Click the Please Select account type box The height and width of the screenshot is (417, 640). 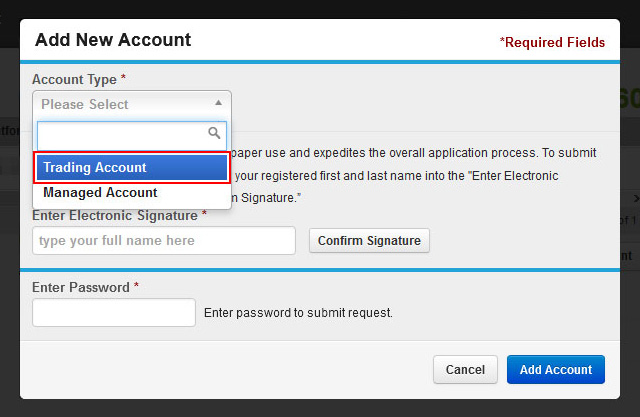click(x=132, y=104)
